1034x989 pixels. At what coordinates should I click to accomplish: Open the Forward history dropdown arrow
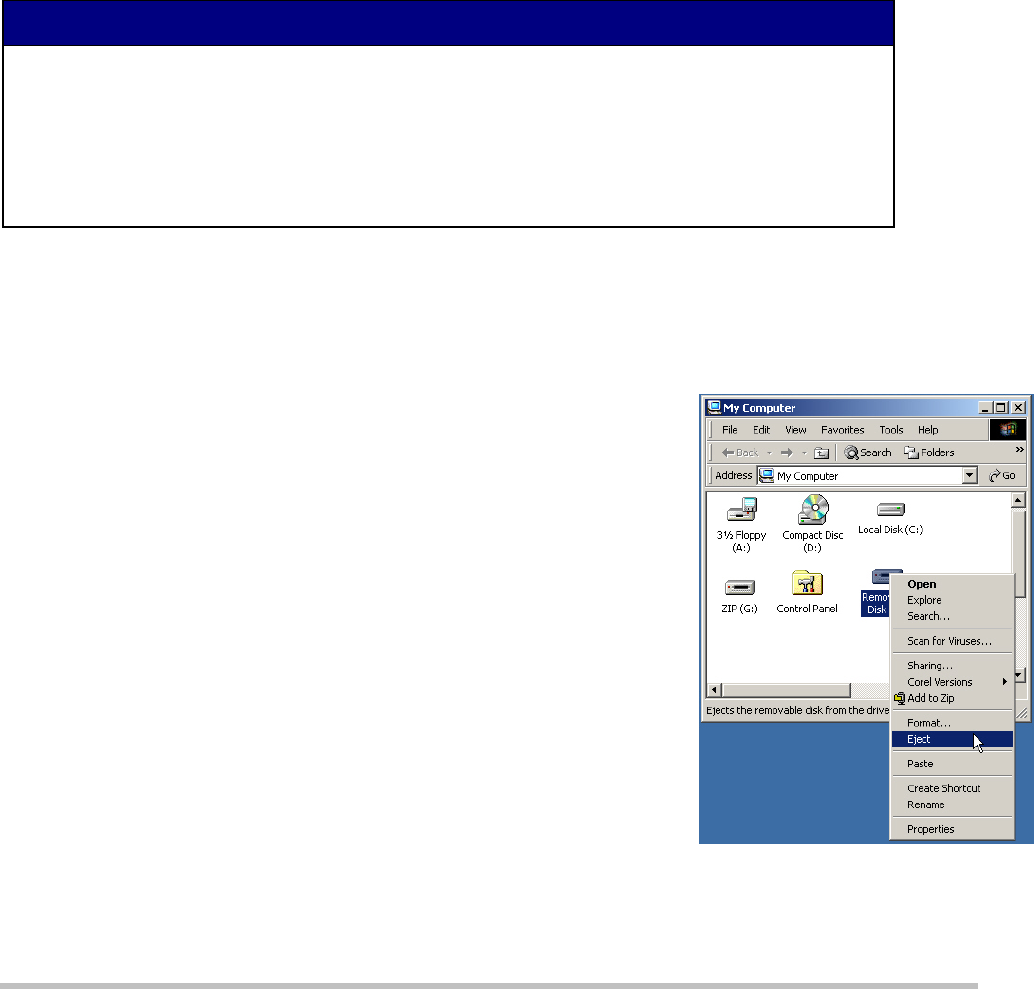[804, 453]
